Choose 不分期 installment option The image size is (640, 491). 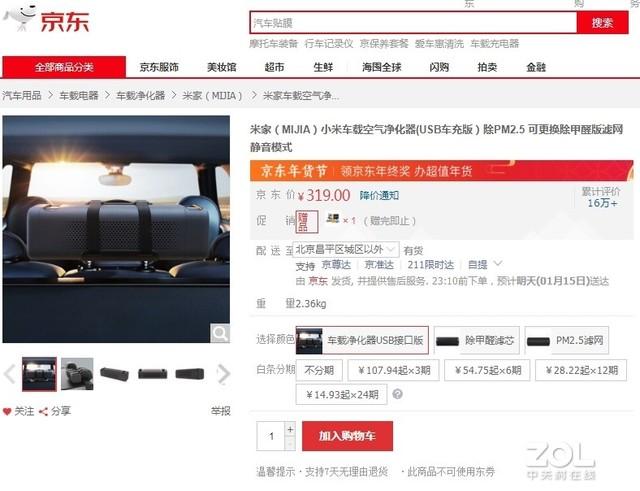pos(319,370)
